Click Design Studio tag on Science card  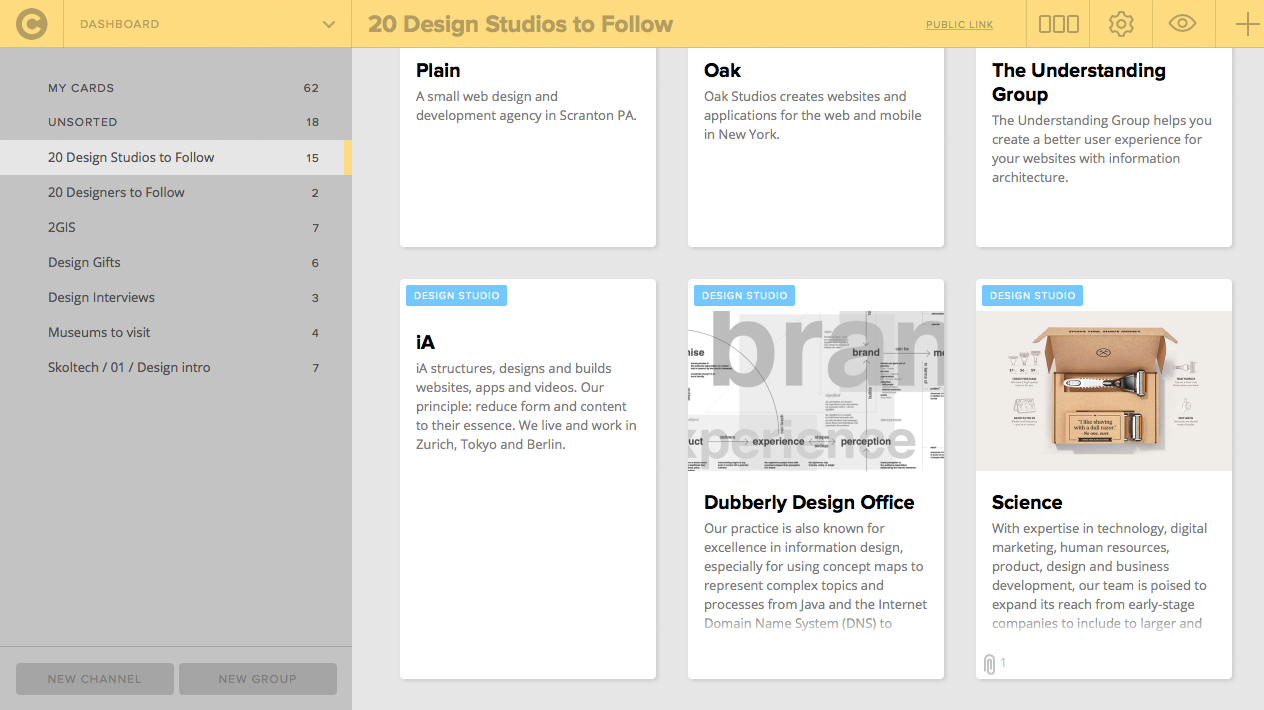(x=1033, y=295)
